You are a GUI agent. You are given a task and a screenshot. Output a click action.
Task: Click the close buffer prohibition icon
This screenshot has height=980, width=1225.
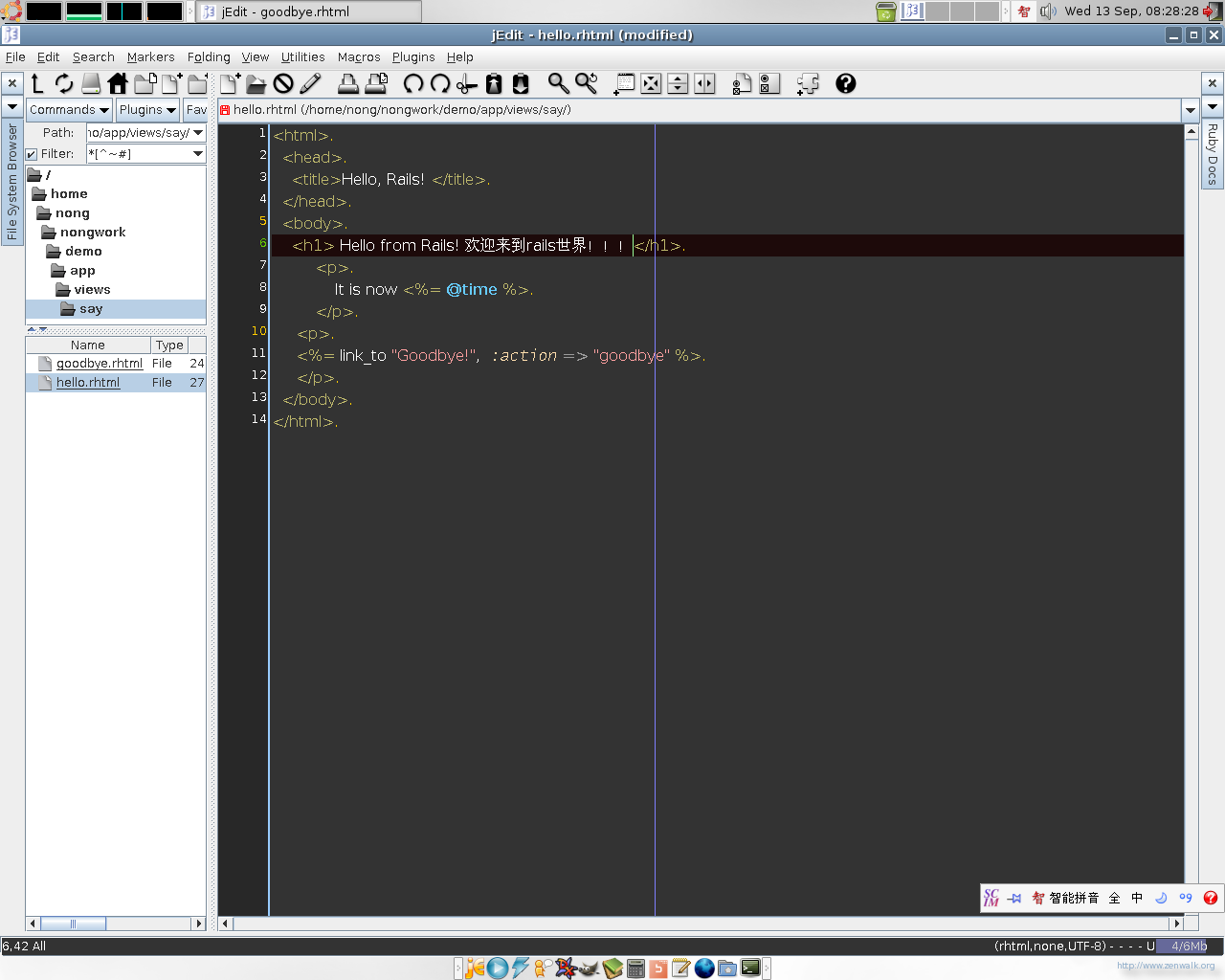click(283, 83)
